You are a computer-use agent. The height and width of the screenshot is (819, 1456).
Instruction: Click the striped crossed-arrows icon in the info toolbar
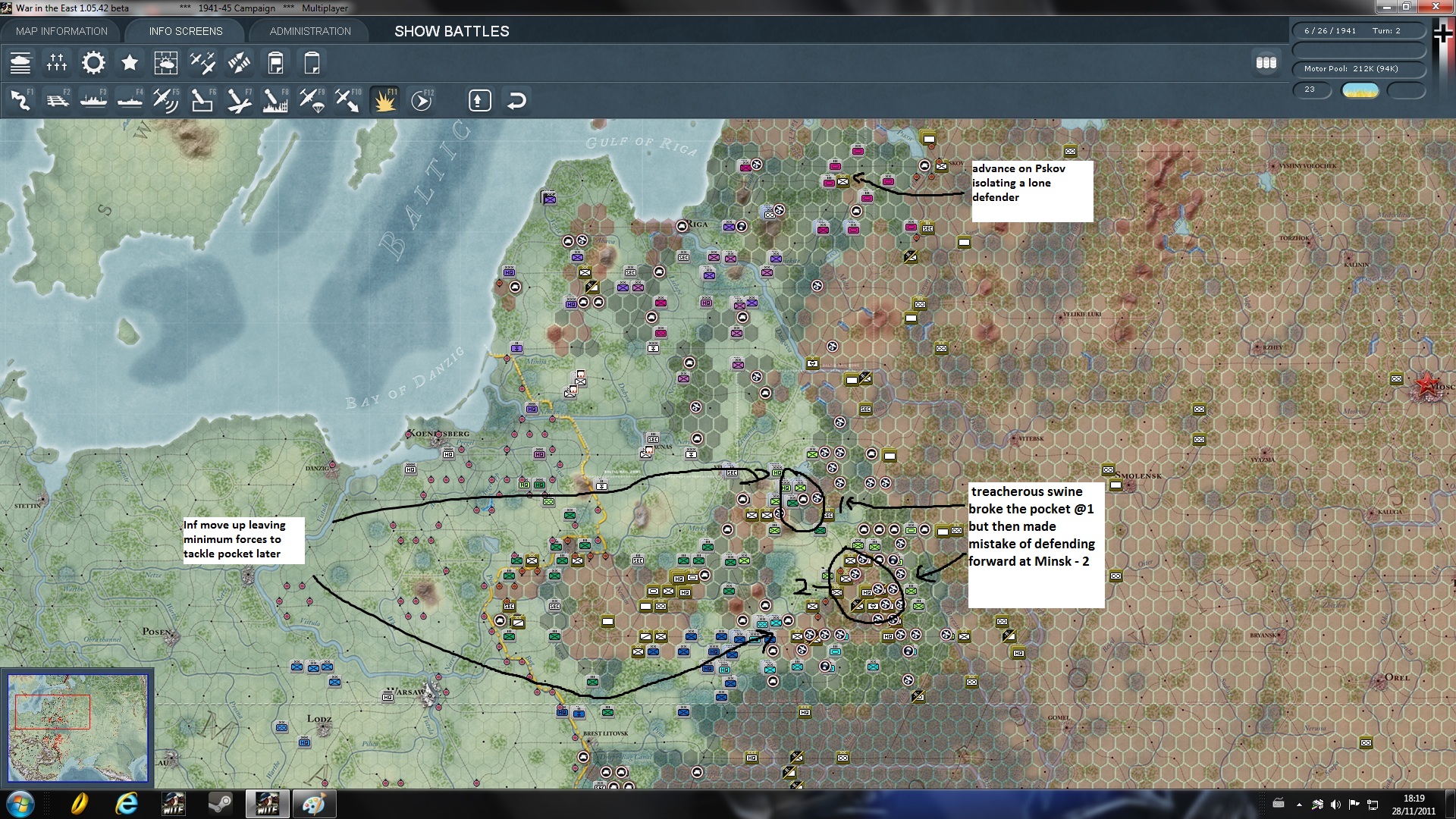[x=239, y=63]
